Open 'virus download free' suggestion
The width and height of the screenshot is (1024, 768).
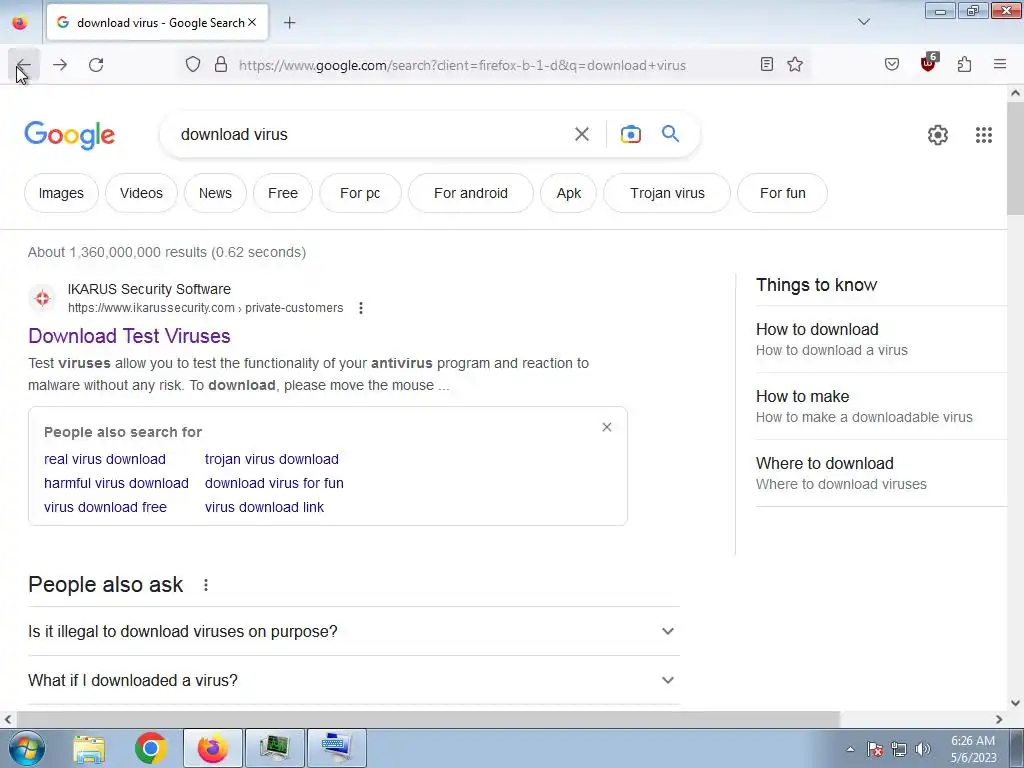click(105, 507)
